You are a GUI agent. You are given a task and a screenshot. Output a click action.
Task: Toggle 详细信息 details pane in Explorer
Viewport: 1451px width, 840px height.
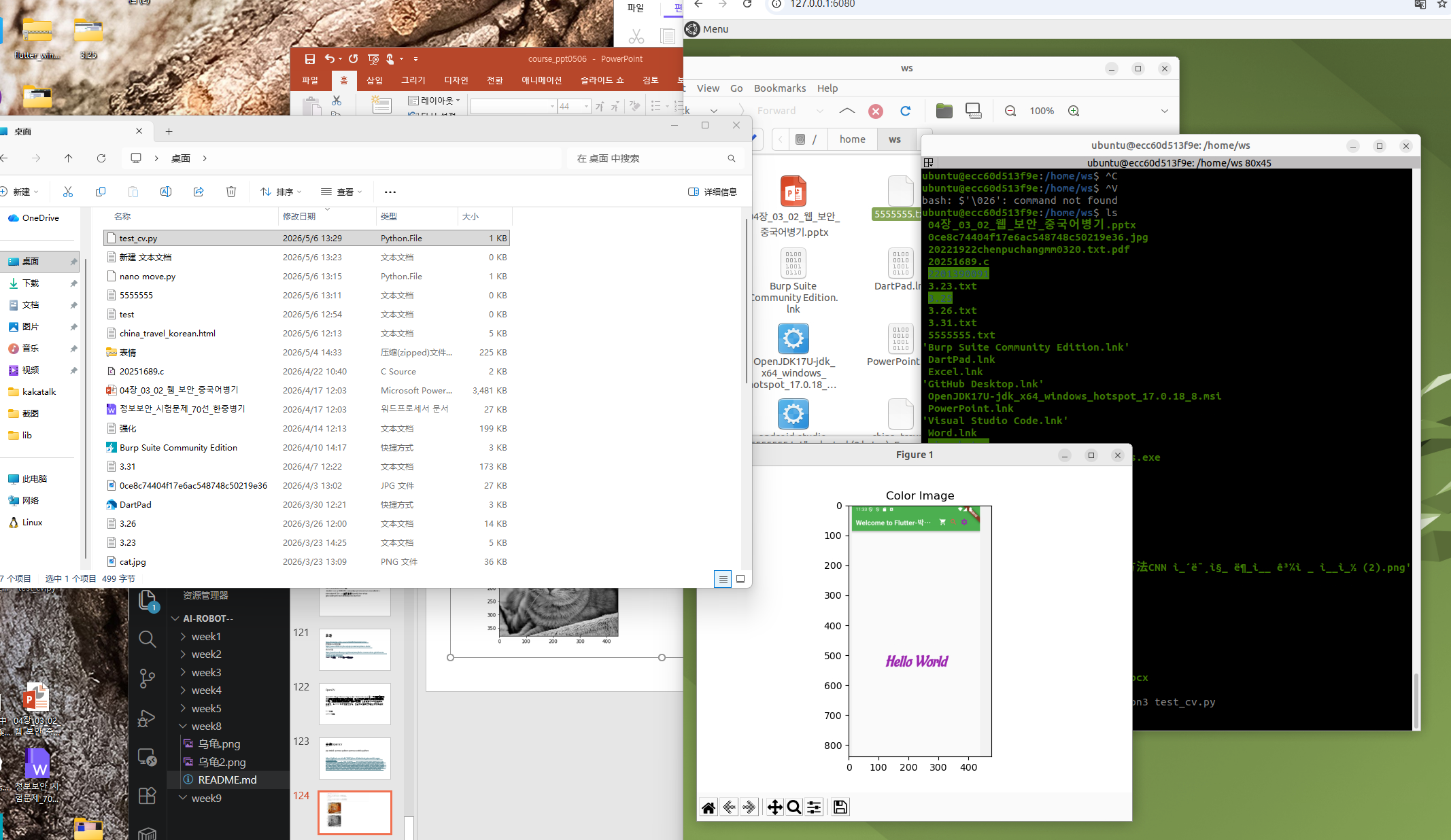(x=713, y=192)
